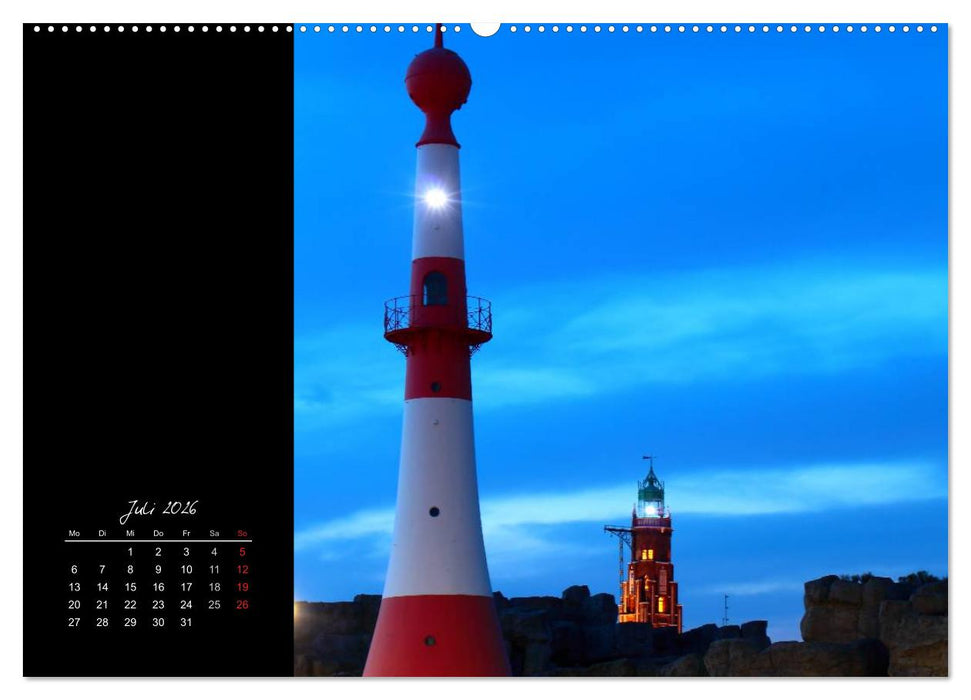Select the 'Mo' weekday header

74,533
